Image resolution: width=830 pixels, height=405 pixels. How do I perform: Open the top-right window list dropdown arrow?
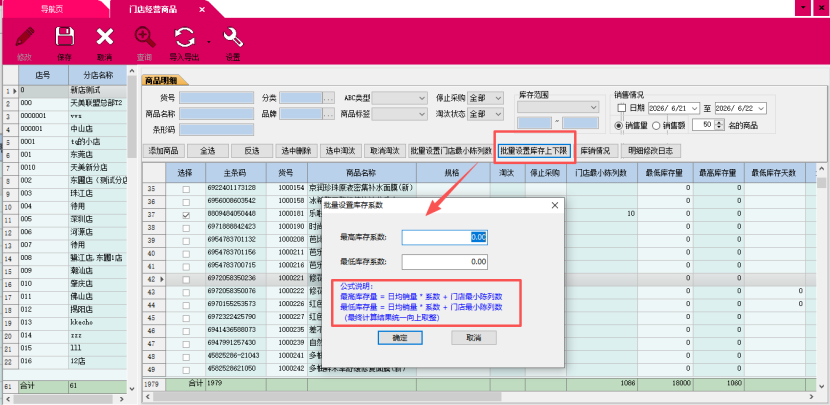[x=805, y=6]
